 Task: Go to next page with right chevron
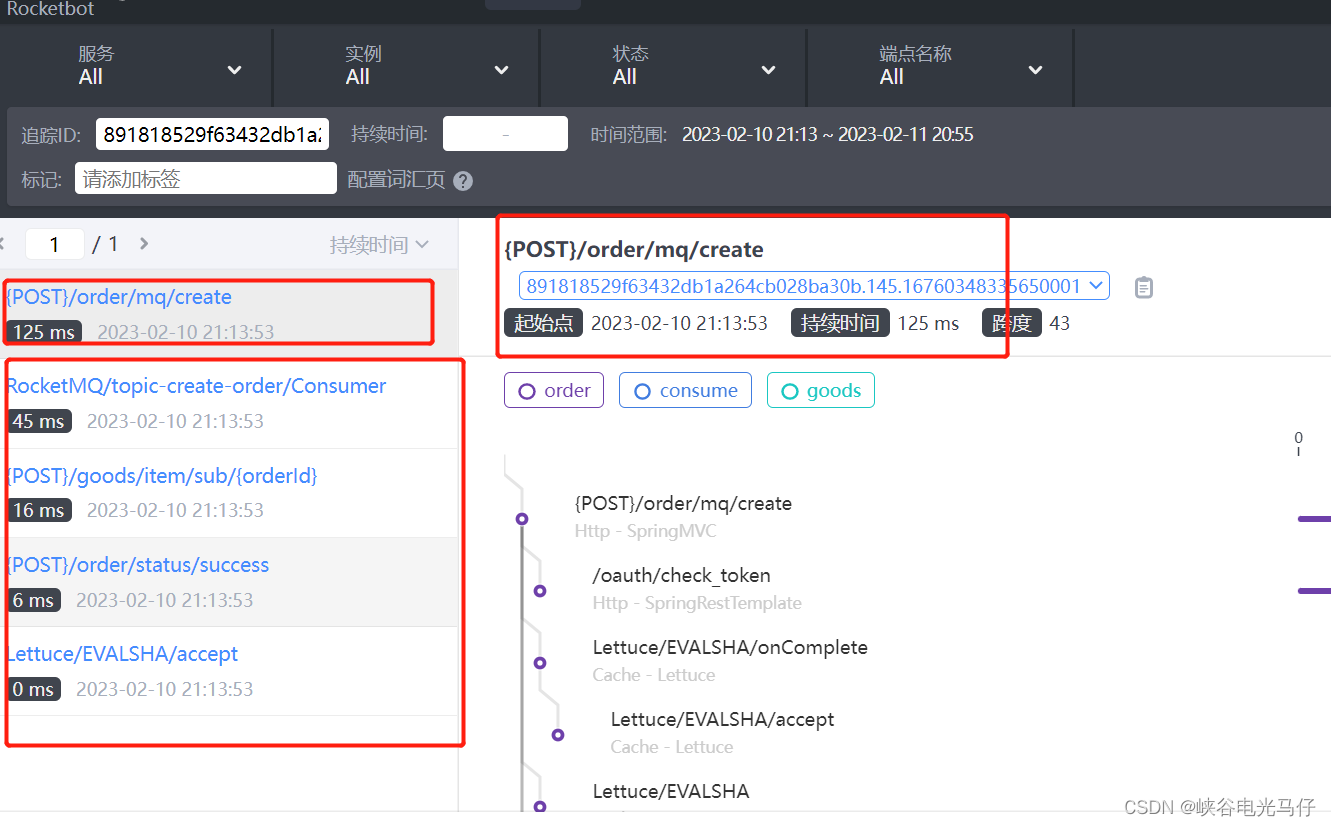coord(144,243)
